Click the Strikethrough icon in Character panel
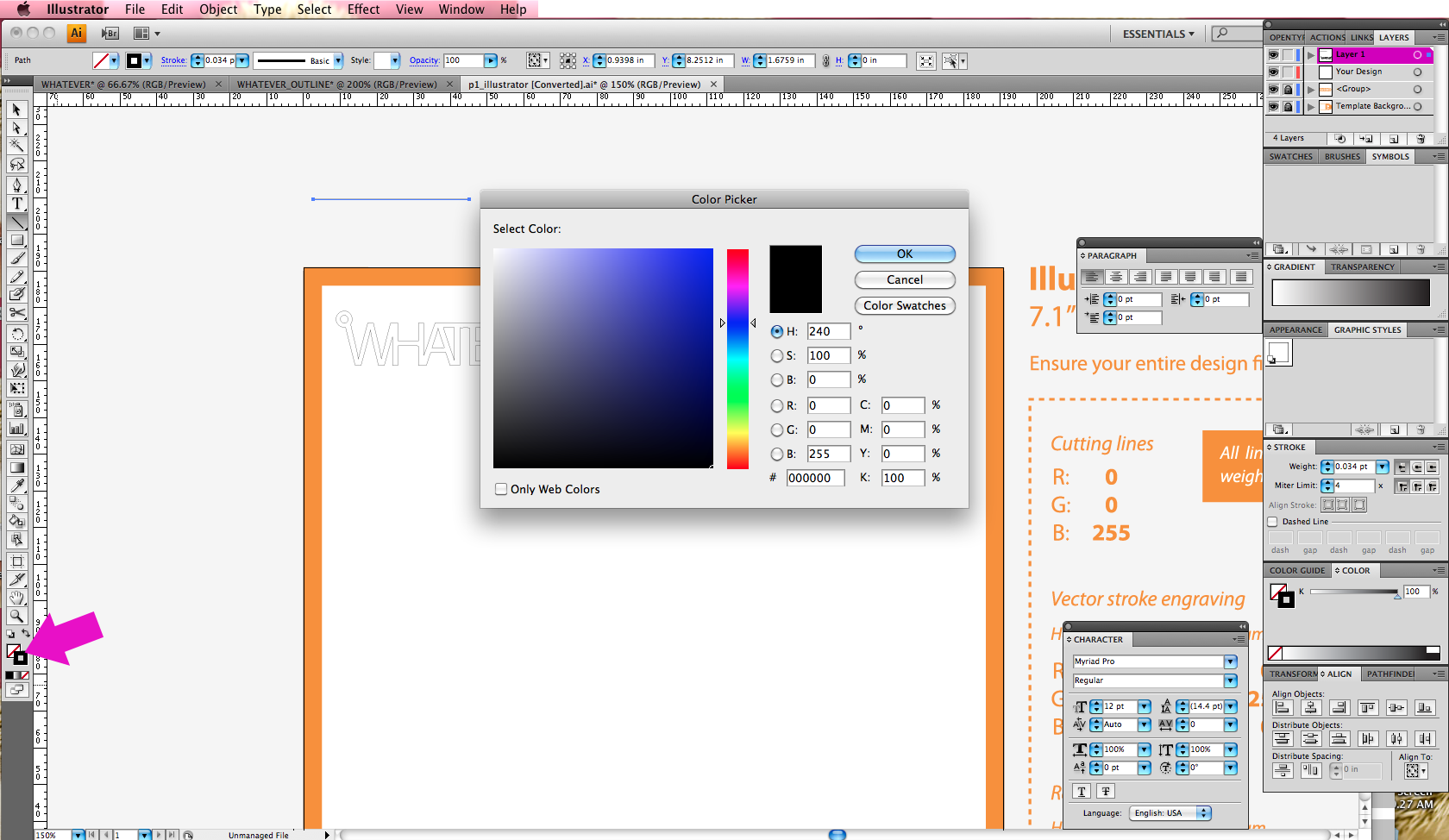This screenshot has width=1449, height=840. 1106,791
